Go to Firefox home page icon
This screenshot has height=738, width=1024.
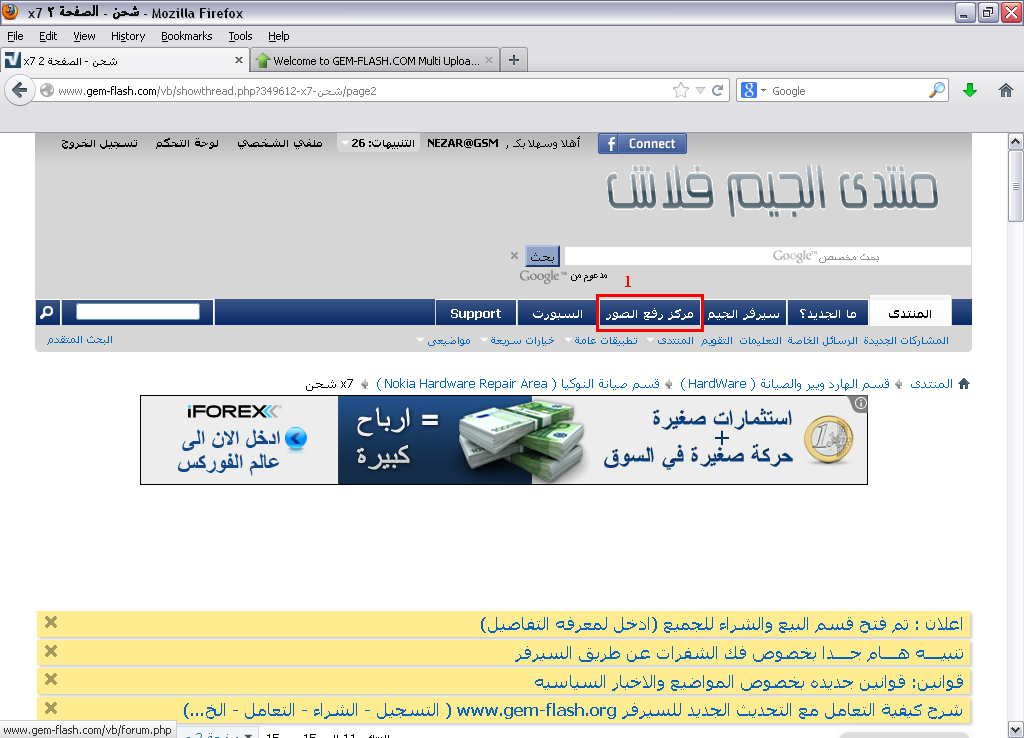(x=1006, y=91)
